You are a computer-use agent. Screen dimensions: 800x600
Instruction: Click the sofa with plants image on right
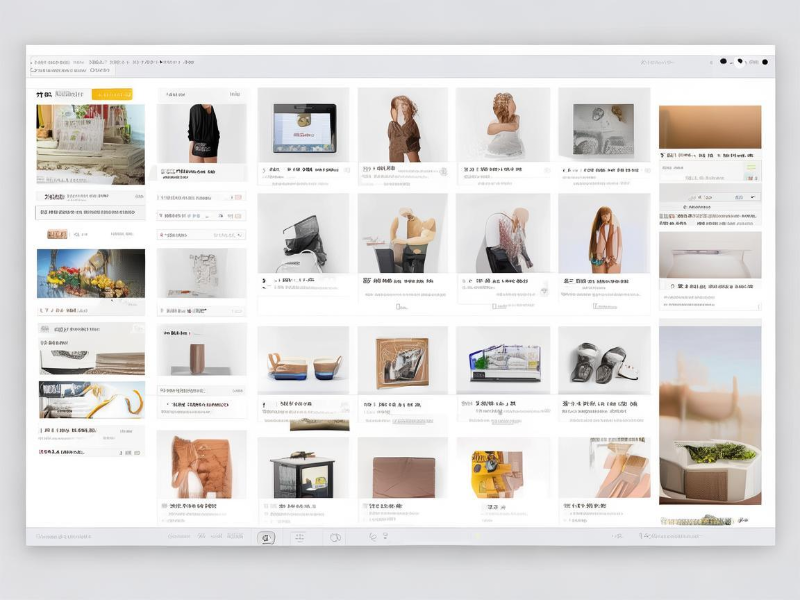[710, 468]
